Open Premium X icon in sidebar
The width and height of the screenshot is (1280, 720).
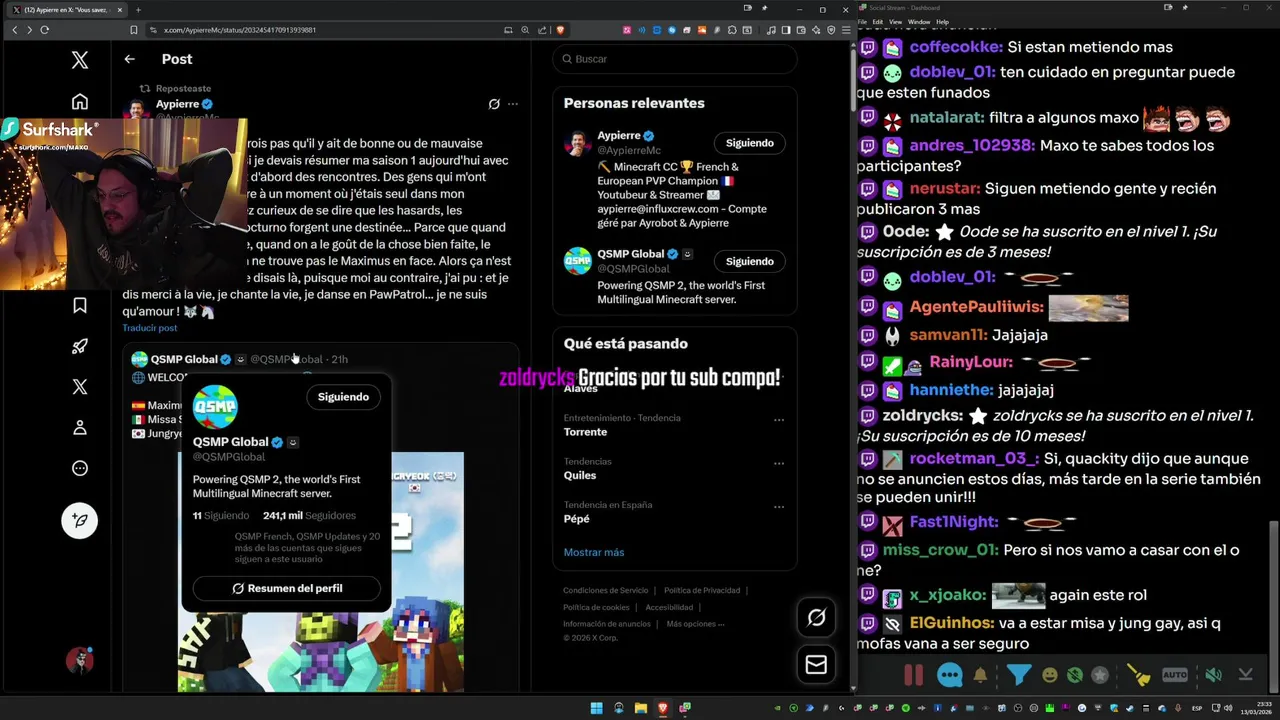pyautogui.click(x=80, y=387)
